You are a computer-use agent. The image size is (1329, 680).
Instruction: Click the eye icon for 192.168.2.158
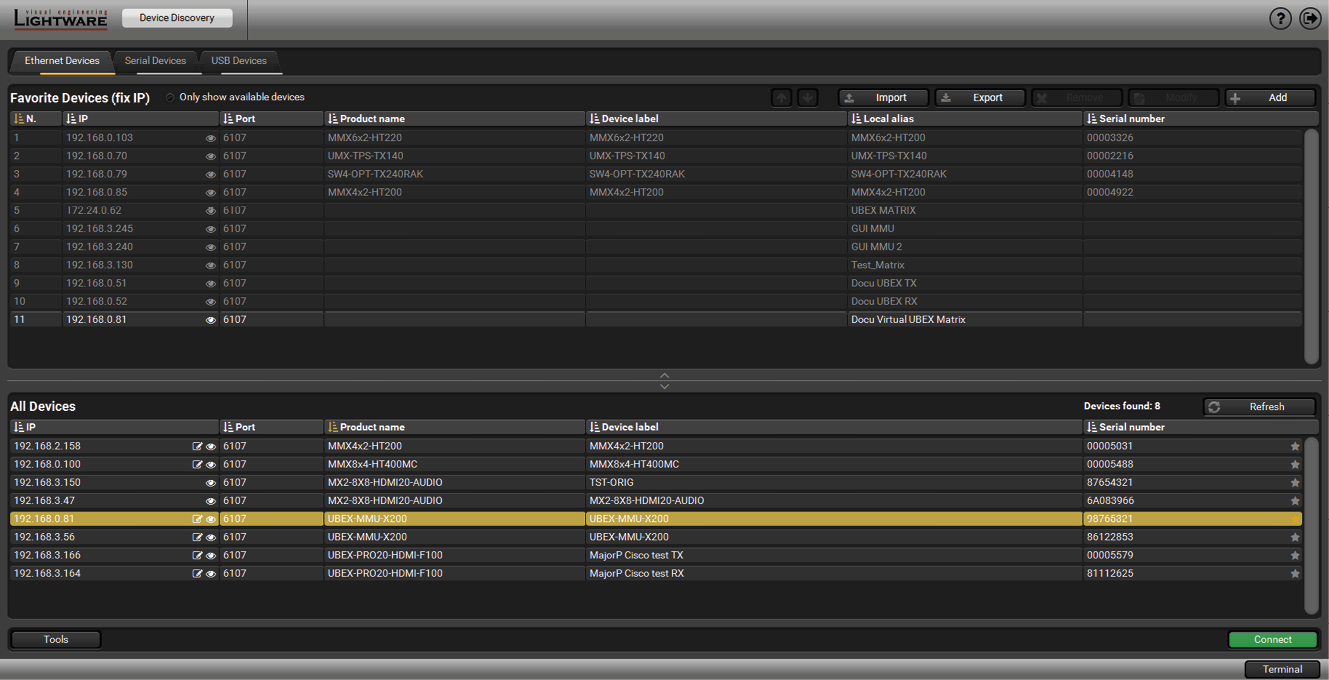tap(211, 447)
